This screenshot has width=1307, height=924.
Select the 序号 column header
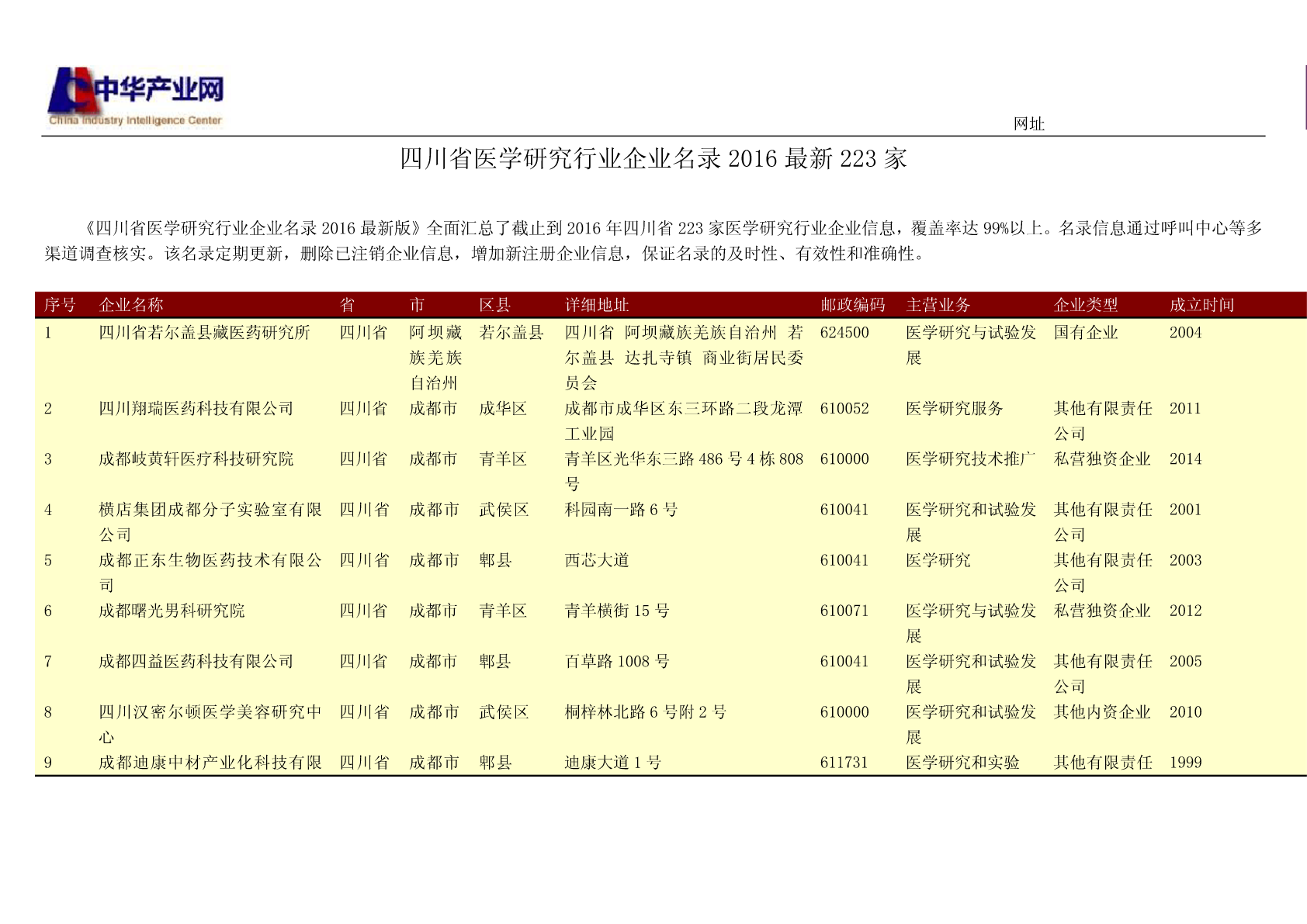pos(61,305)
